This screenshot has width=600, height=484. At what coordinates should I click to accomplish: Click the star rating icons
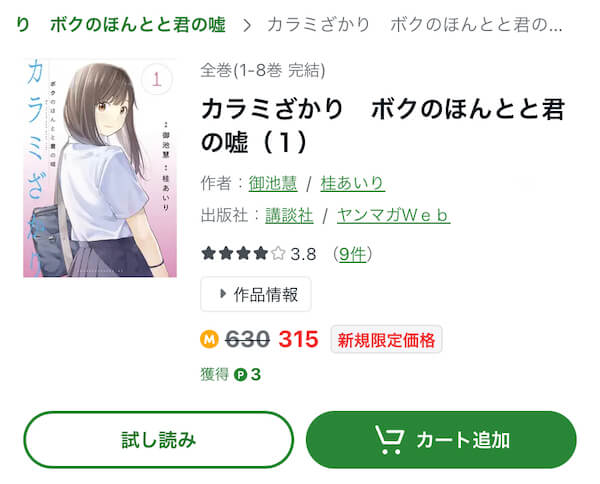[243, 253]
